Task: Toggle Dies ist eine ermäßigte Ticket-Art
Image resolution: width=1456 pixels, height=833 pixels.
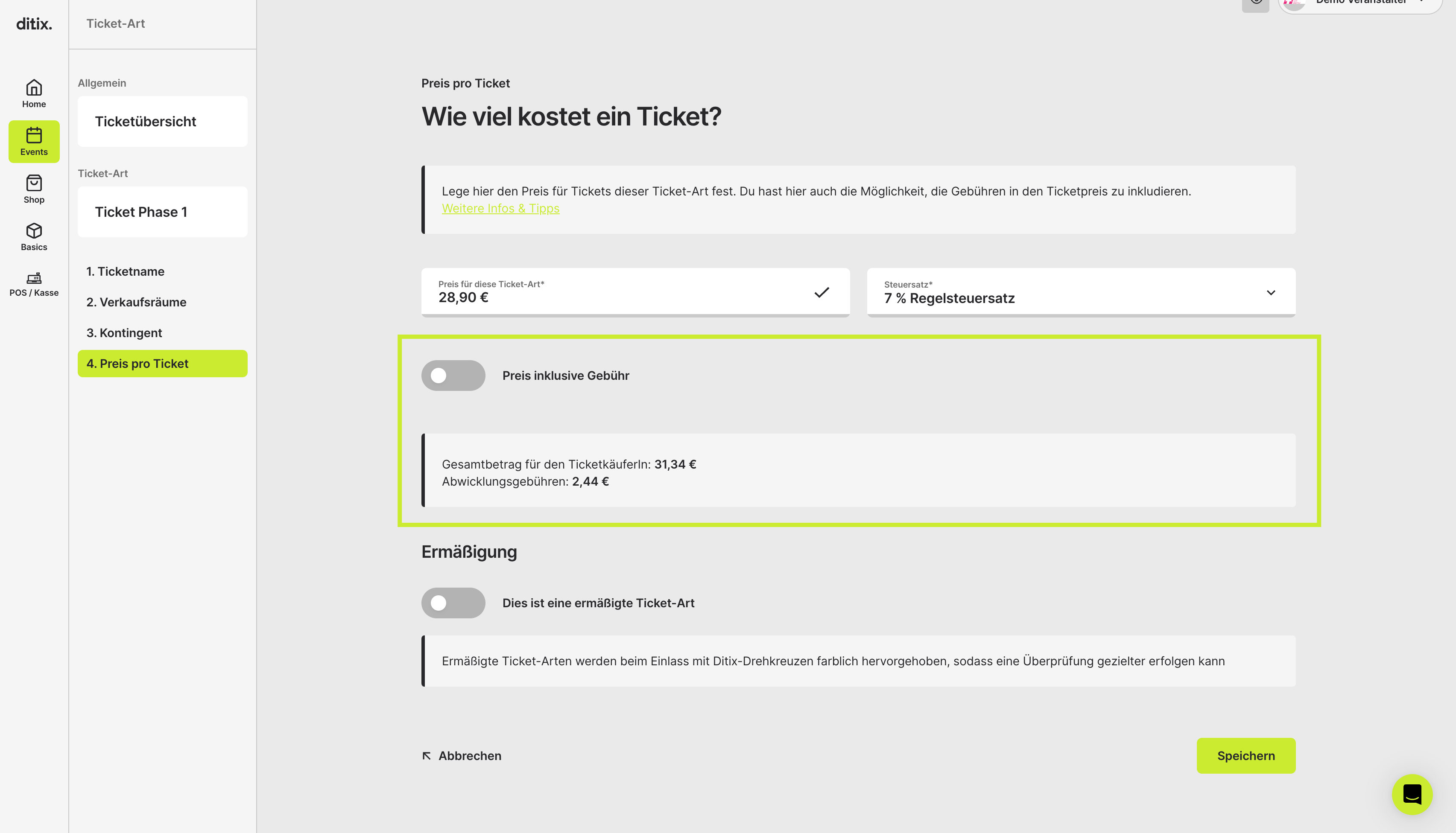Action: pos(453,603)
